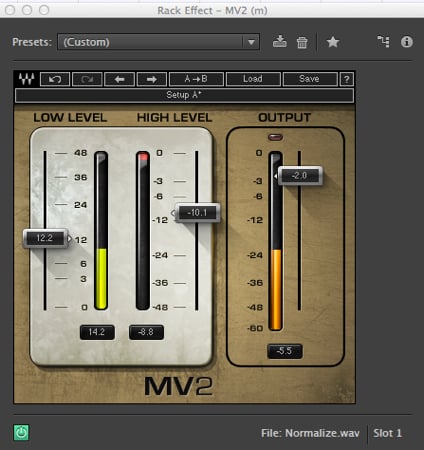
Task: Click the OUTPUT label
Action: (284, 118)
